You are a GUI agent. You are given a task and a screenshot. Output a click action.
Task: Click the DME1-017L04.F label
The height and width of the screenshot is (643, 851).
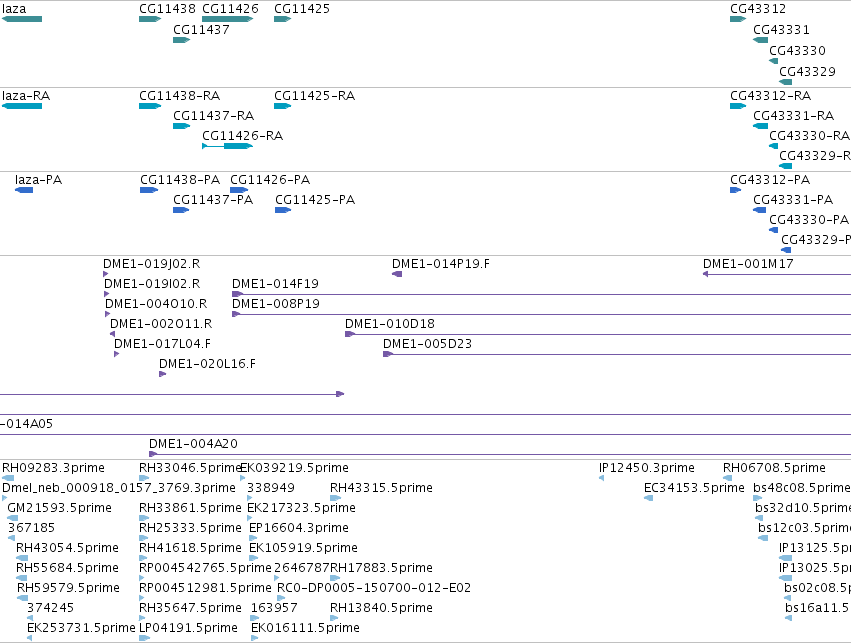(162, 344)
